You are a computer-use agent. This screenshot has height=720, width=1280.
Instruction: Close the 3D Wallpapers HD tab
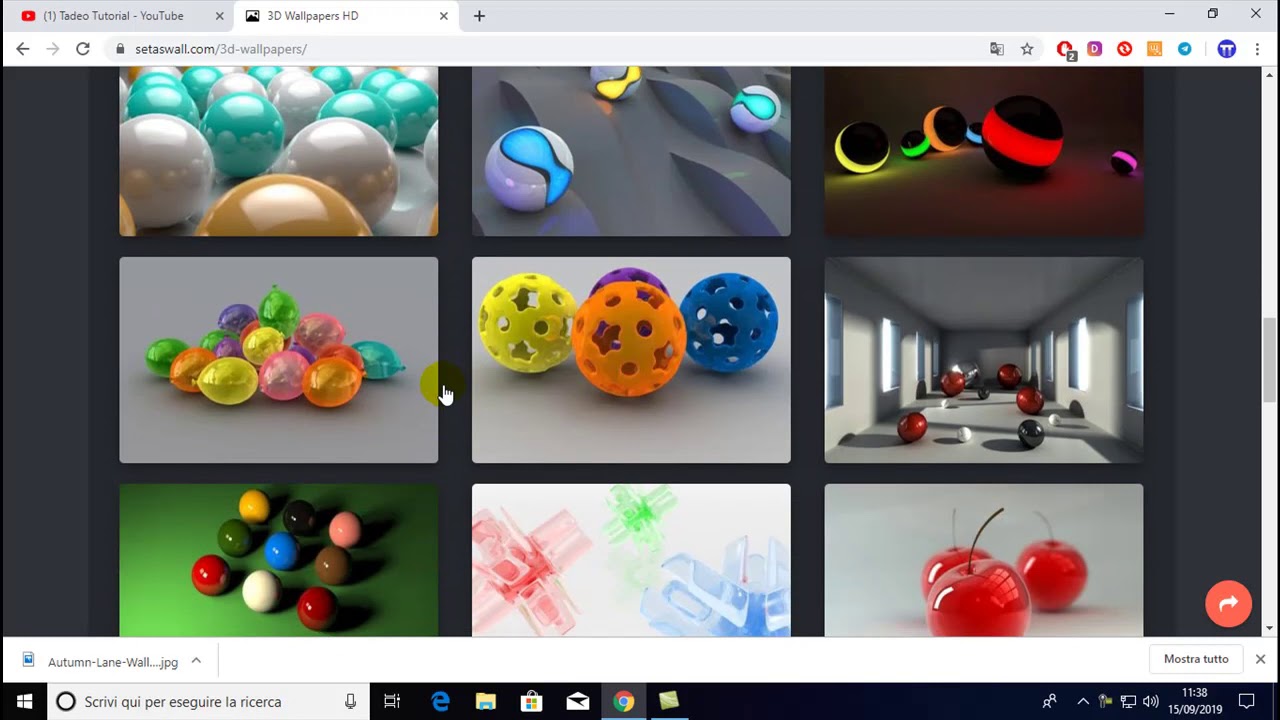(444, 16)
